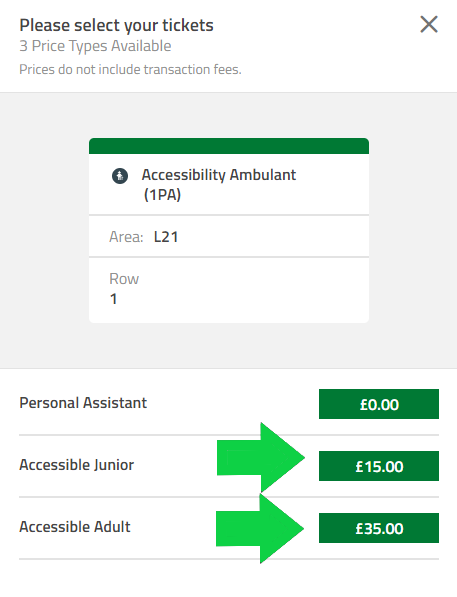Screen dimensions: 457x597
Task: Click the Row field label
Action: 124,279
